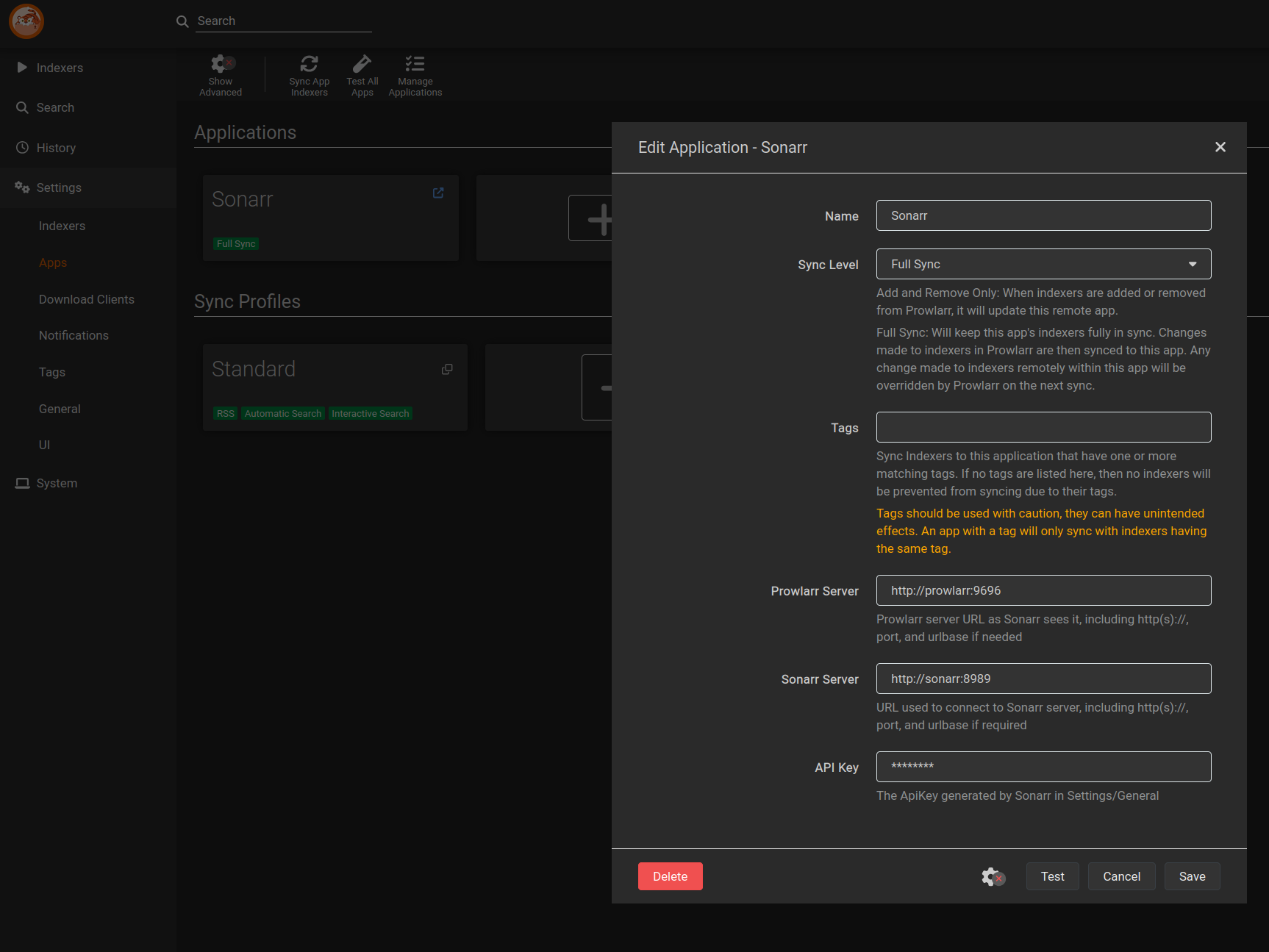Click the Edit Application - Sonarr title
Viewport: 1269px width, 952px height.
coord(723,147)
